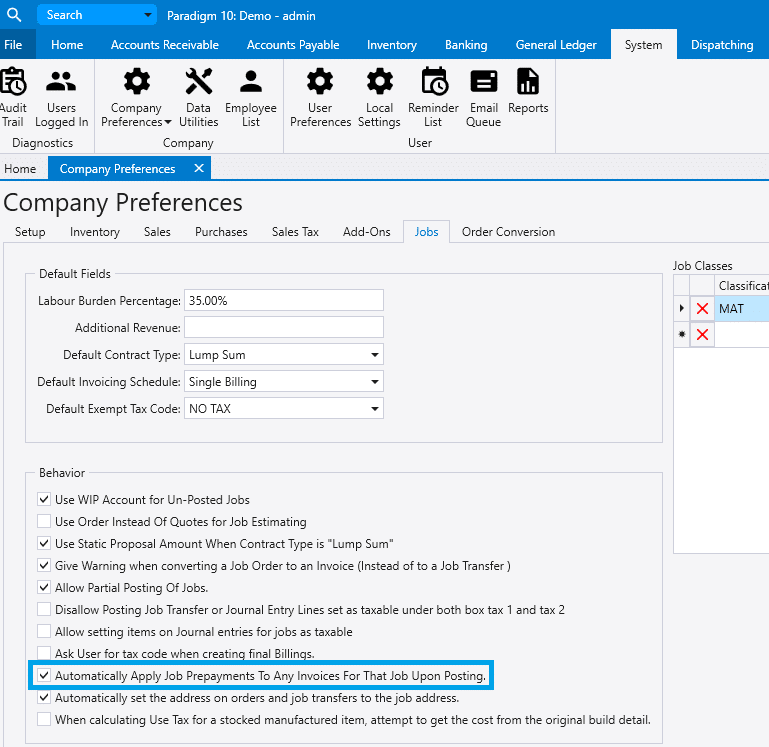Open the Email Queue

pyautogui.click(x=483, y=97)
